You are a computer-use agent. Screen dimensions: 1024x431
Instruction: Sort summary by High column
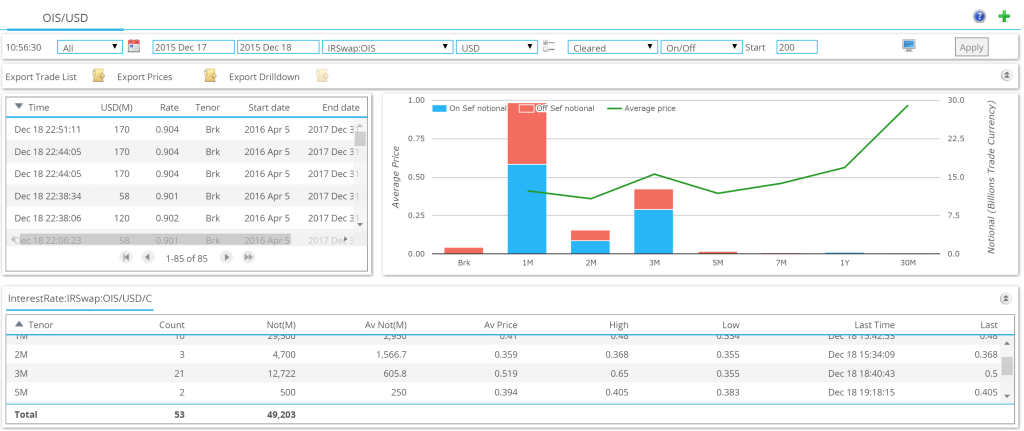[x=618, y=325]
